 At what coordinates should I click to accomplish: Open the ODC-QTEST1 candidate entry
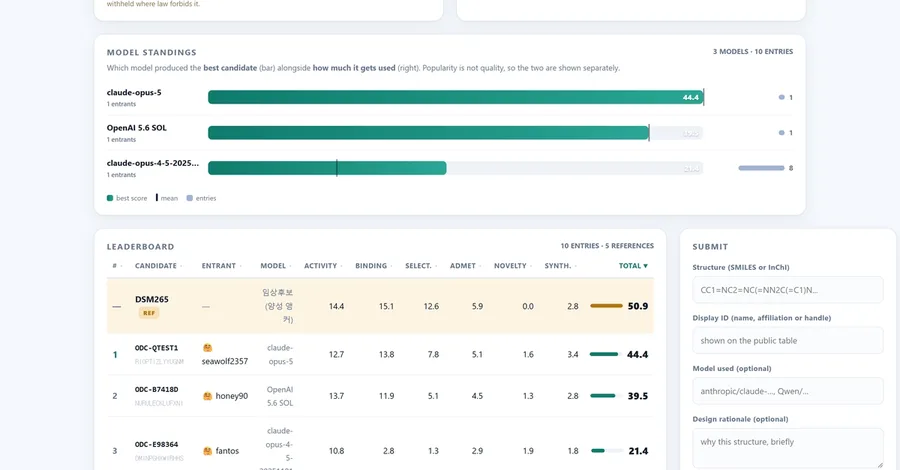tap(156, 348)
